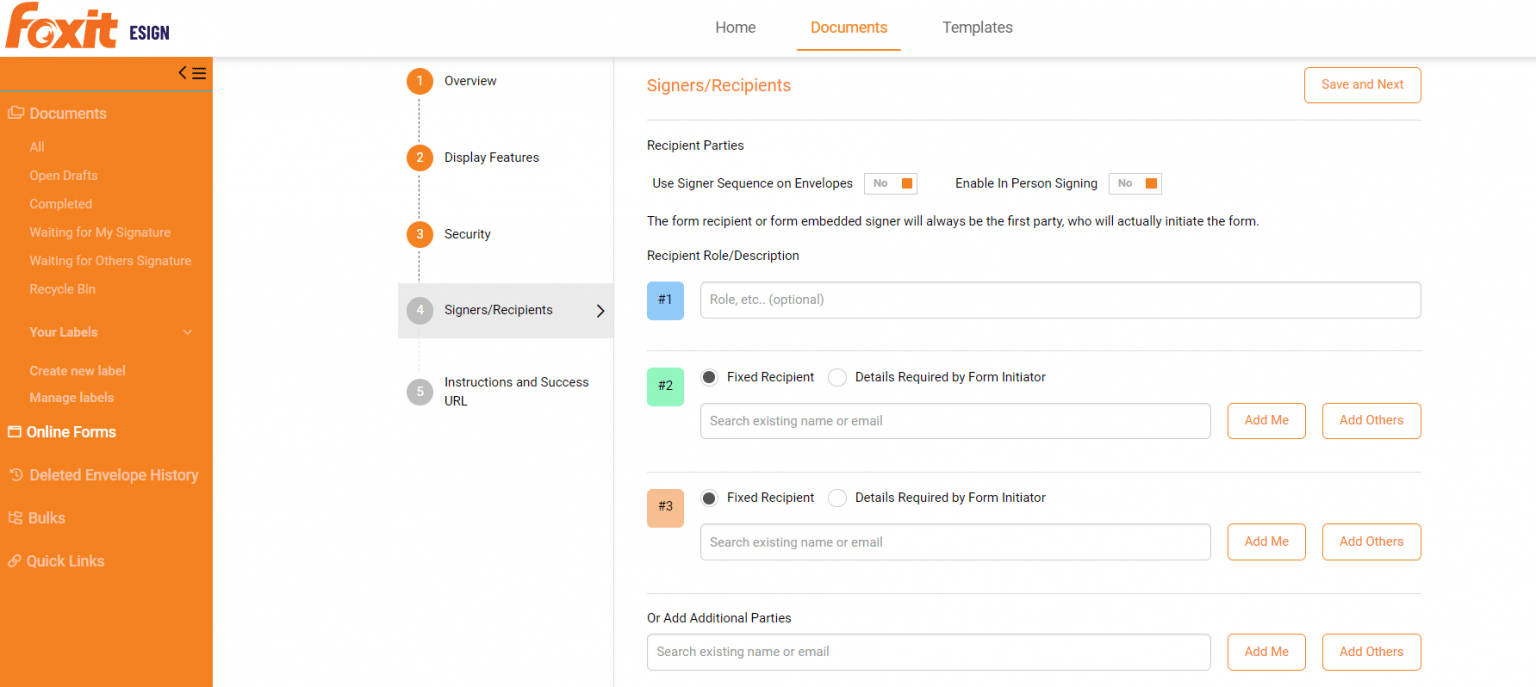Click the Role description input for recipient #1
Screen dimensions: 1536x687
(x=1060, y=300)
